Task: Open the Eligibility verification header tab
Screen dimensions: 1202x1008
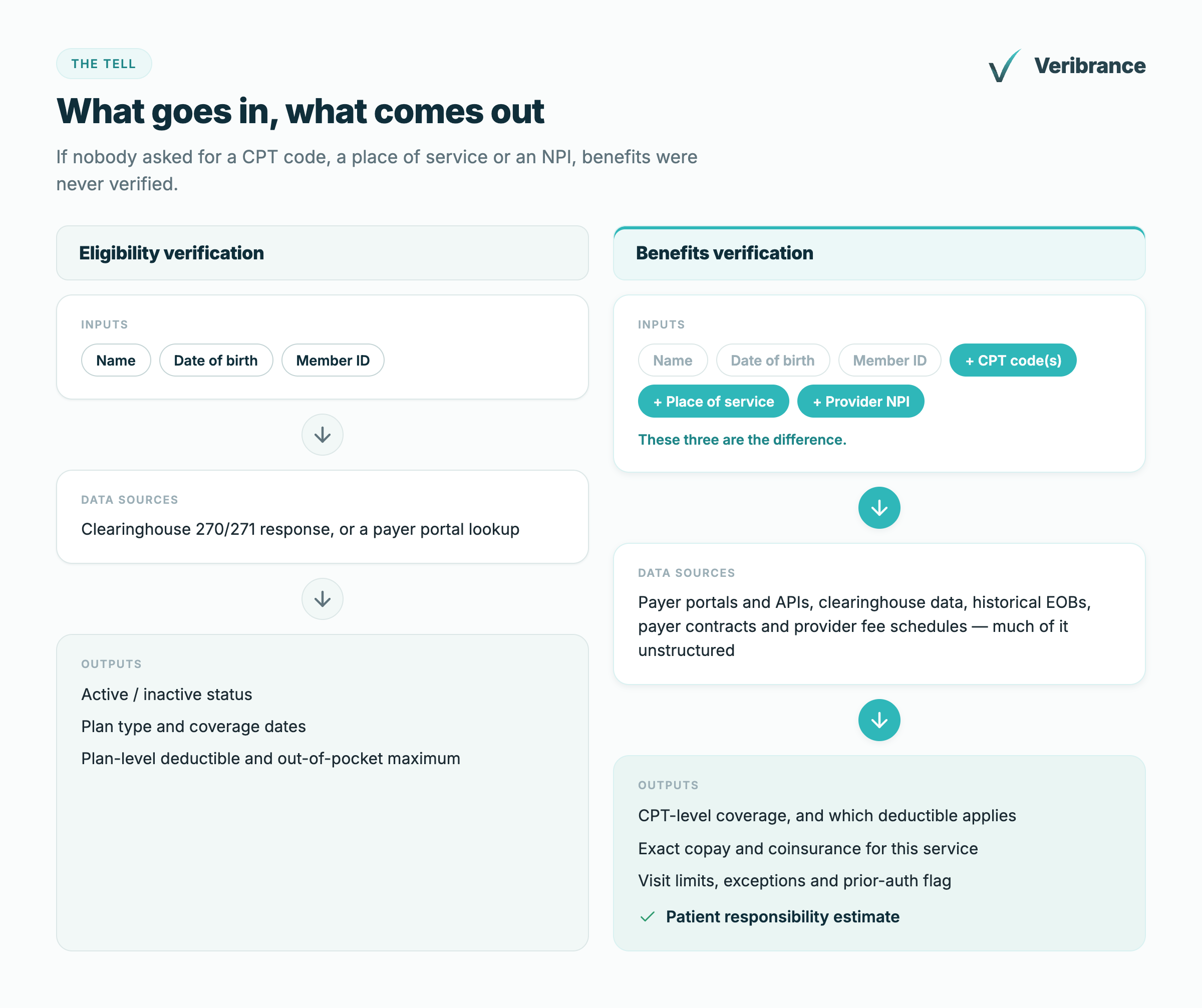Action: [x=322, y=252]
